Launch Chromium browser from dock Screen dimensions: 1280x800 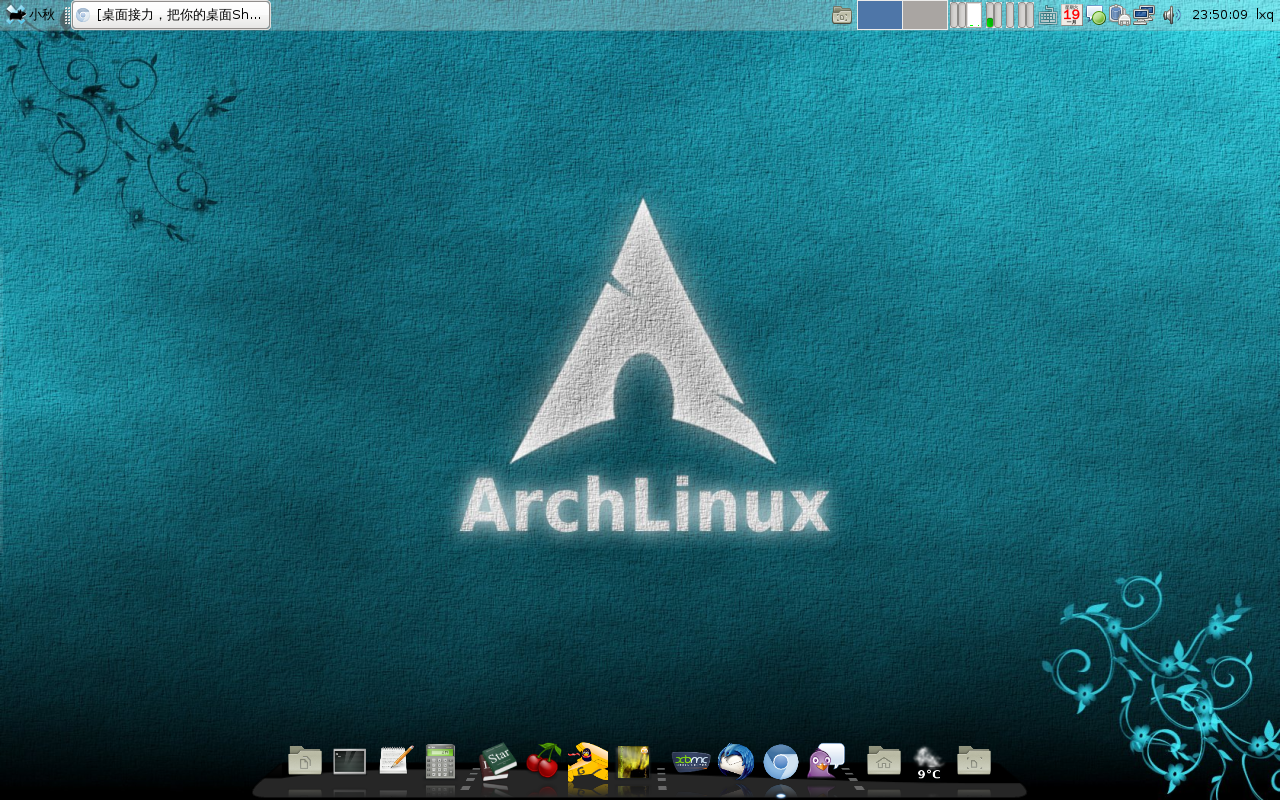click(781, 761)
